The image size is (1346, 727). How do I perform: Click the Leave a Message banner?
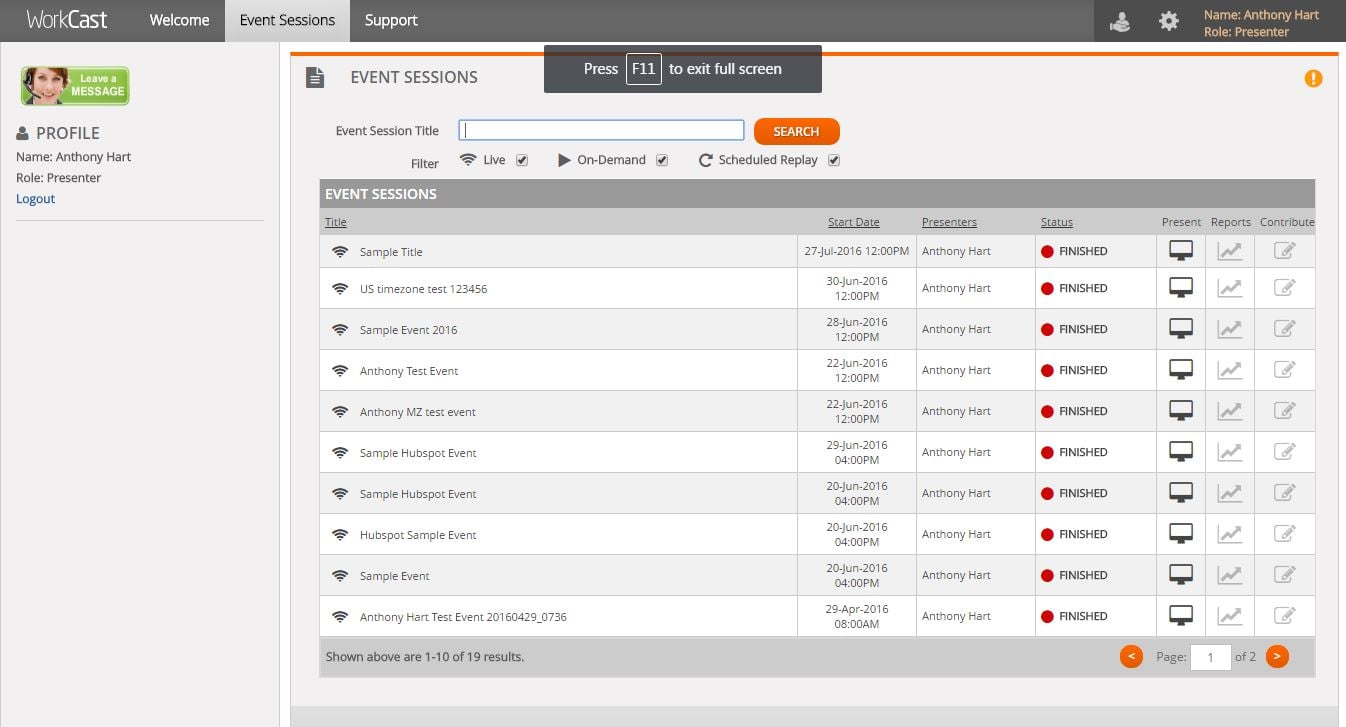[75, 86]
